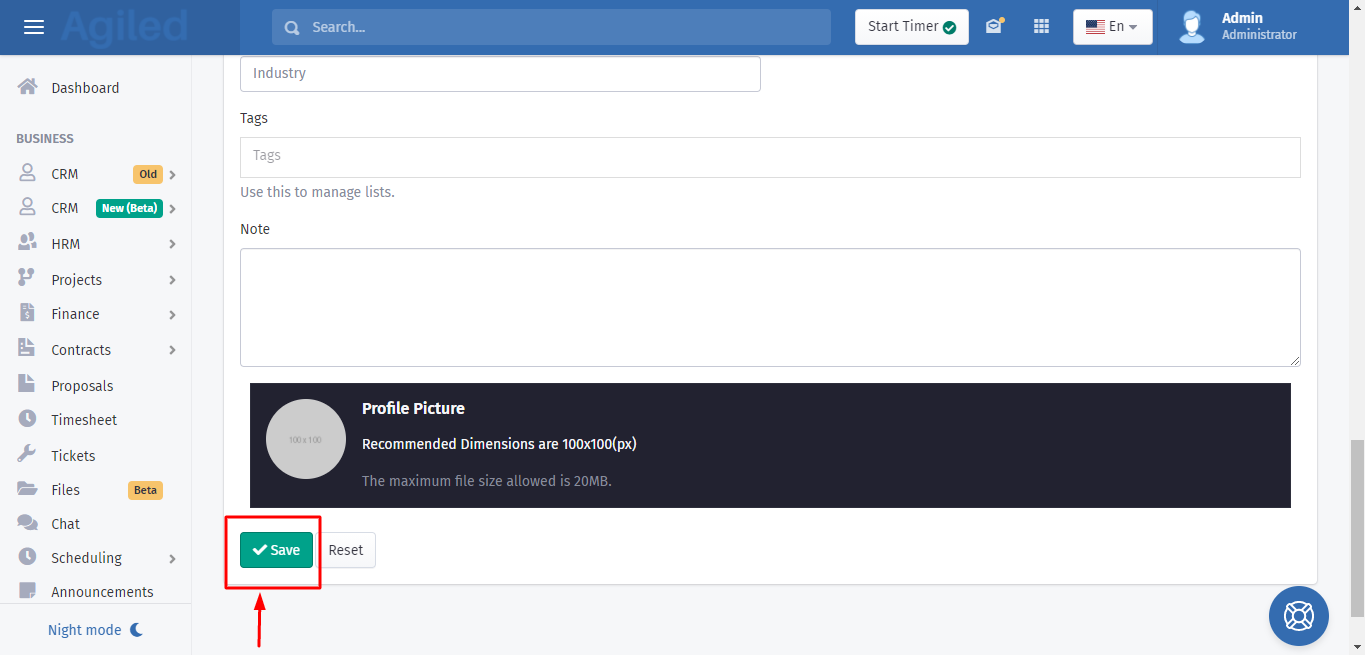This screenshot has width=1365, height=655.
Task: Click the Dashboard home icon
Action: tap(28, 88)
